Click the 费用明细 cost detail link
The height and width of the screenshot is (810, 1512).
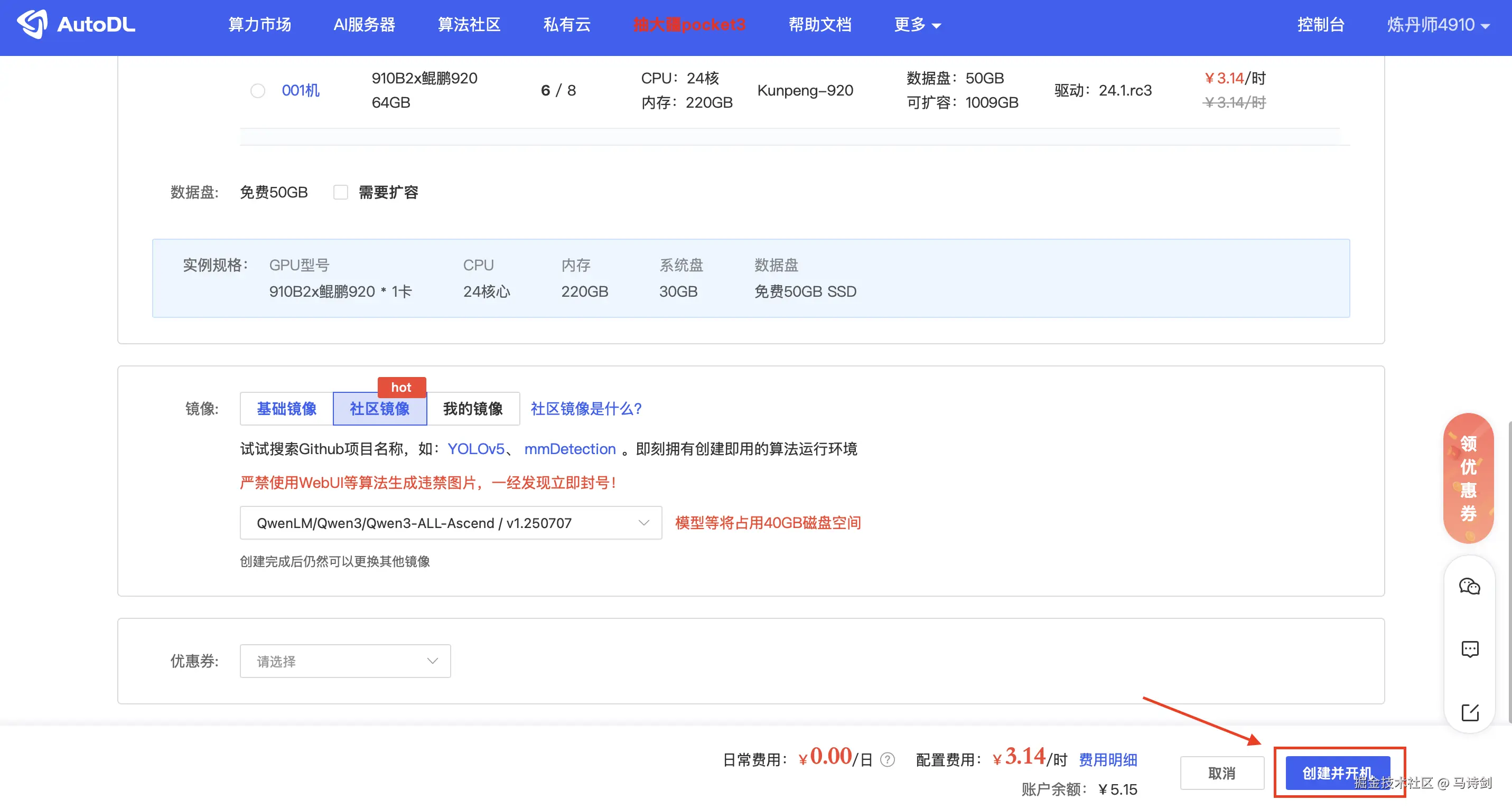(x=1108, y=759)
